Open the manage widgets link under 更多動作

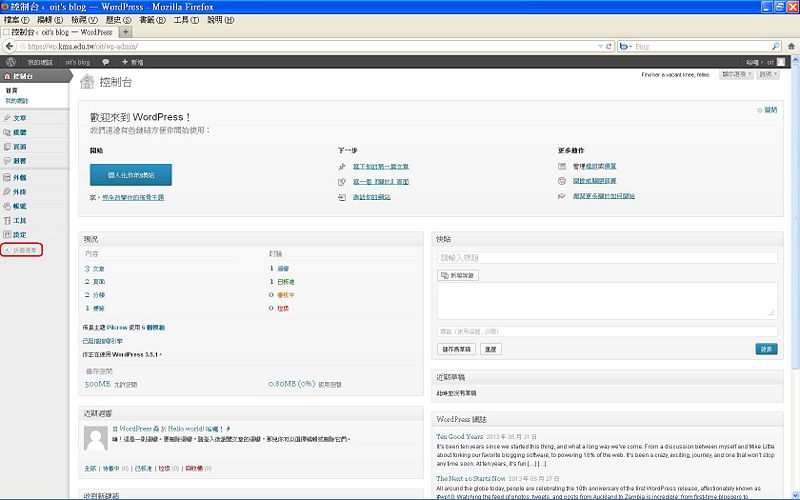pyautogui.click(x=601, y=166)
